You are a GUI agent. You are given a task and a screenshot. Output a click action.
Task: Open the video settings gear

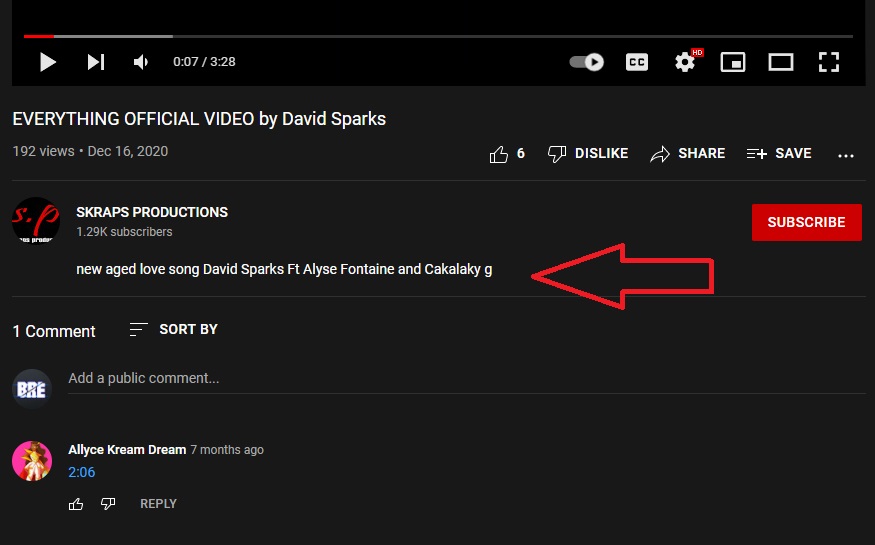click(x=685, y=62)
